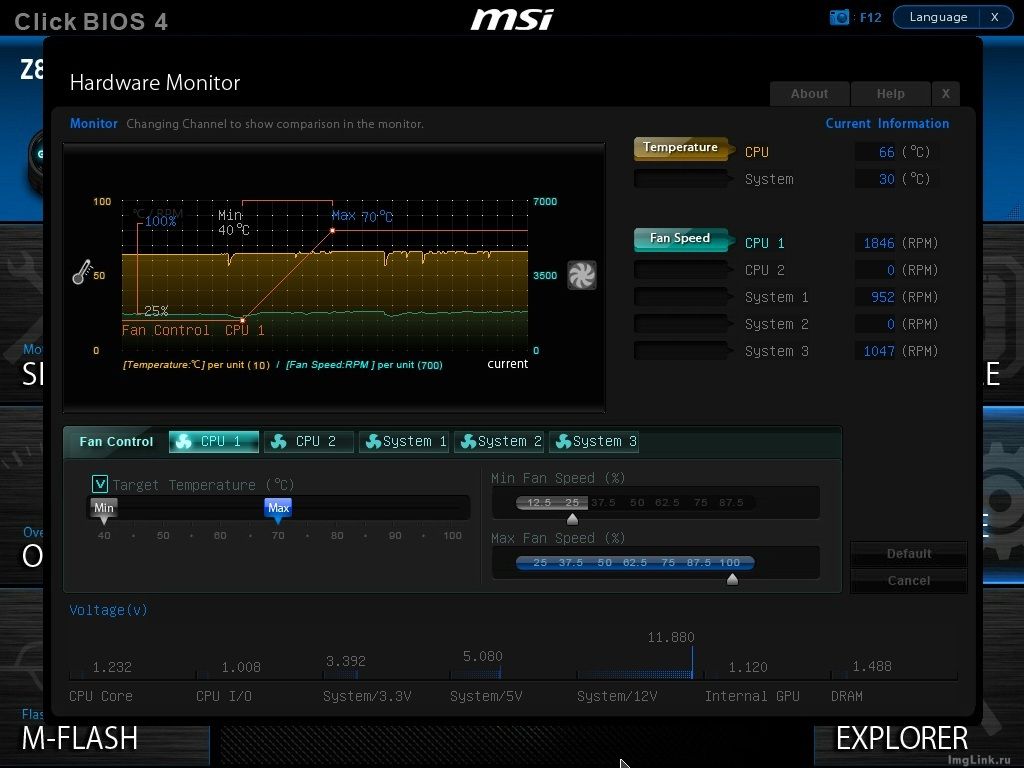The image size is (1024, 768).
Task: Open the System 1 fan tab
Action: (404, 441)
